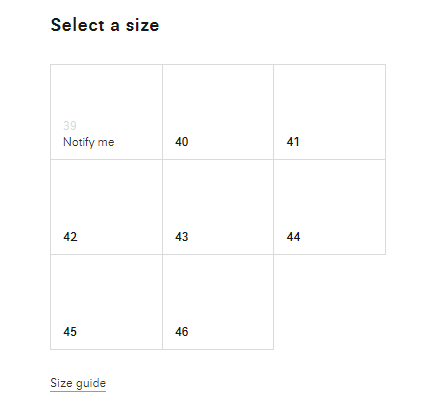Pick size 46 from the grid
Image resolution: width=426 pixels, height=402 pixels.
pos(218,302)
